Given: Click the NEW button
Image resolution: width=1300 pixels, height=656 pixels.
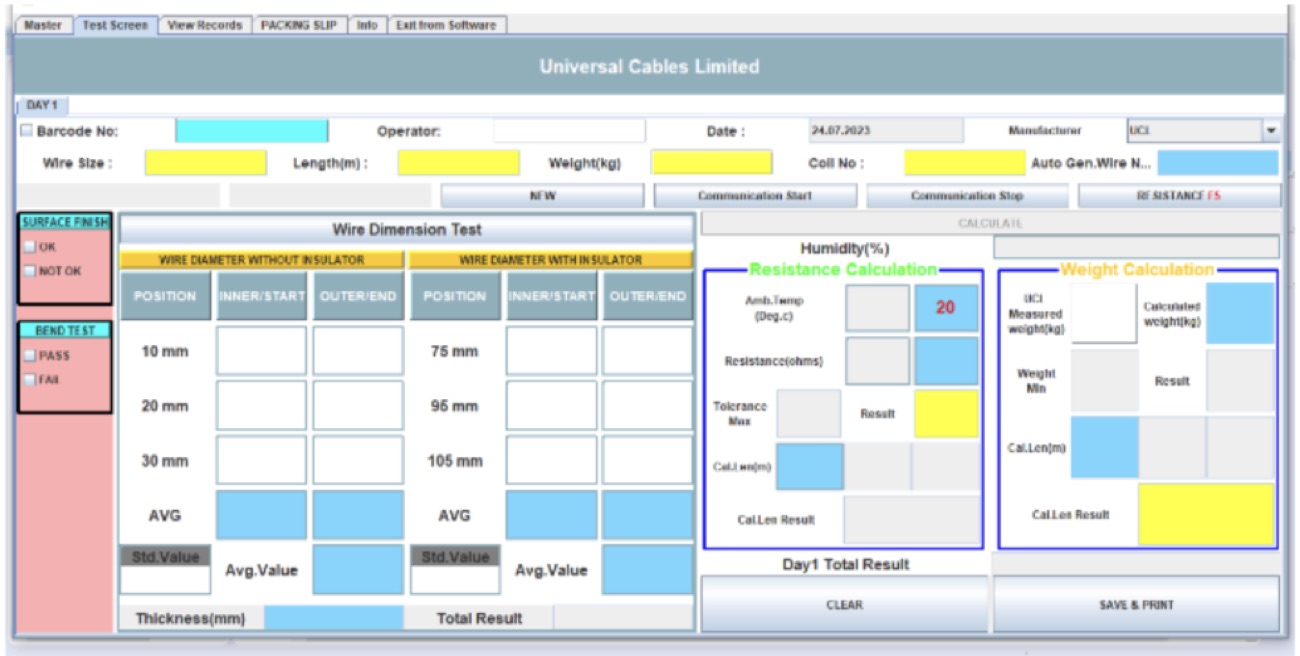Looking at the screenshot, I should point(543,196).
